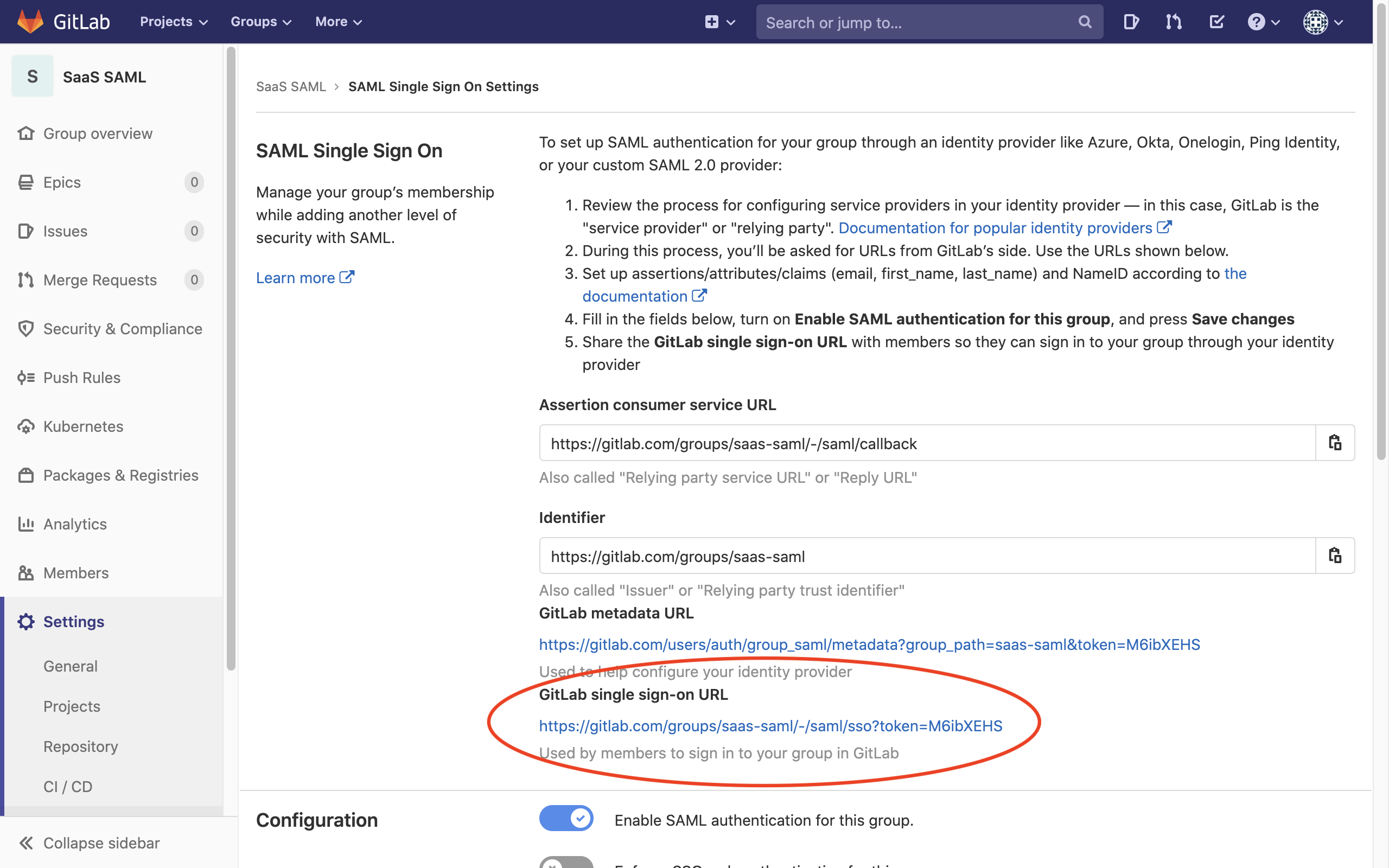
Task: Open To-Do list icon in navbar
Action: pos(1216,22)
